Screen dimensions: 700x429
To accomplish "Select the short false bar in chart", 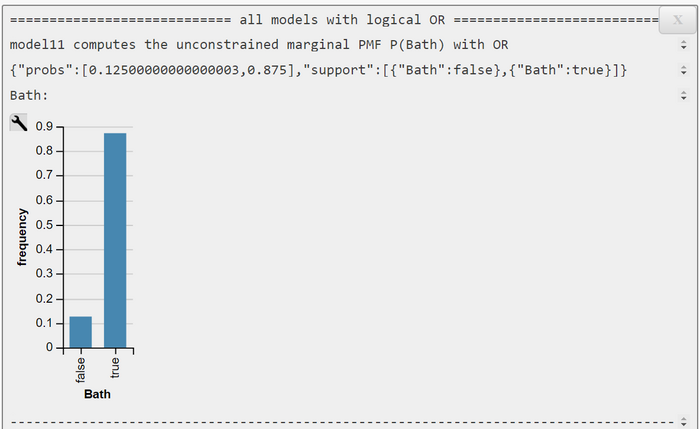I will tap(81, 332).
